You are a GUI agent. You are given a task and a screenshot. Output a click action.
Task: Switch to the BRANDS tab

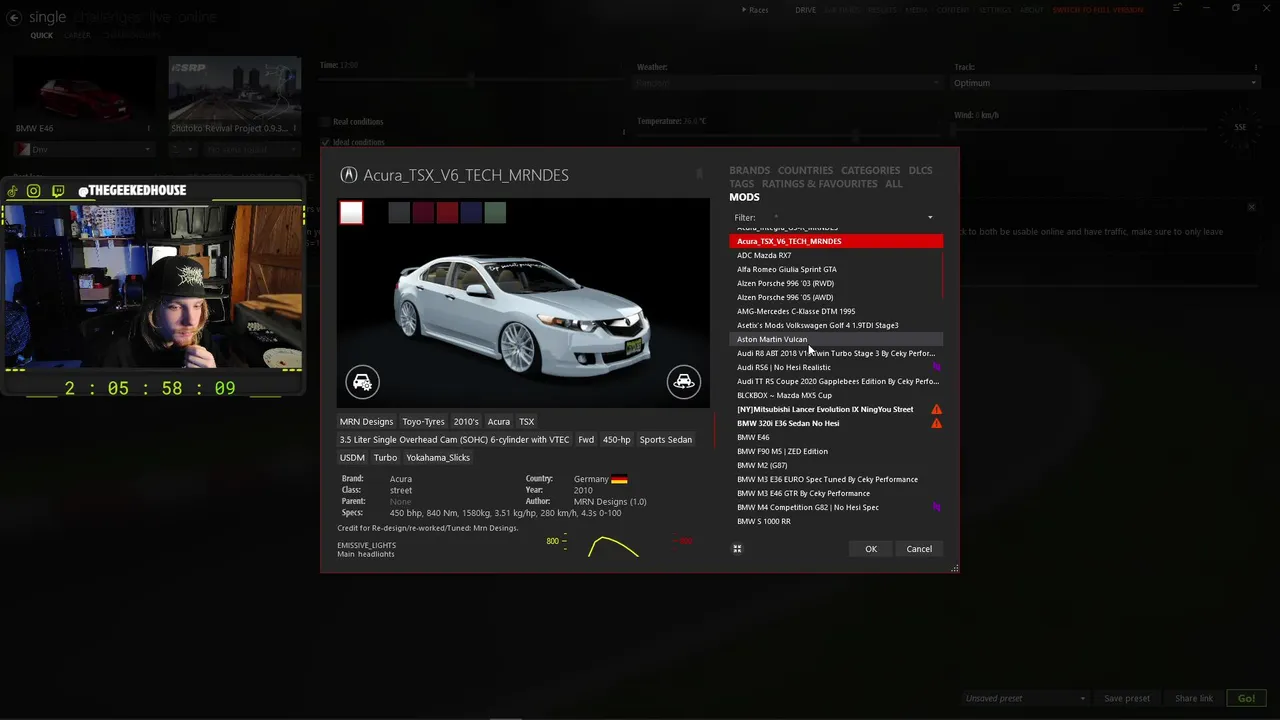(749, 171)
